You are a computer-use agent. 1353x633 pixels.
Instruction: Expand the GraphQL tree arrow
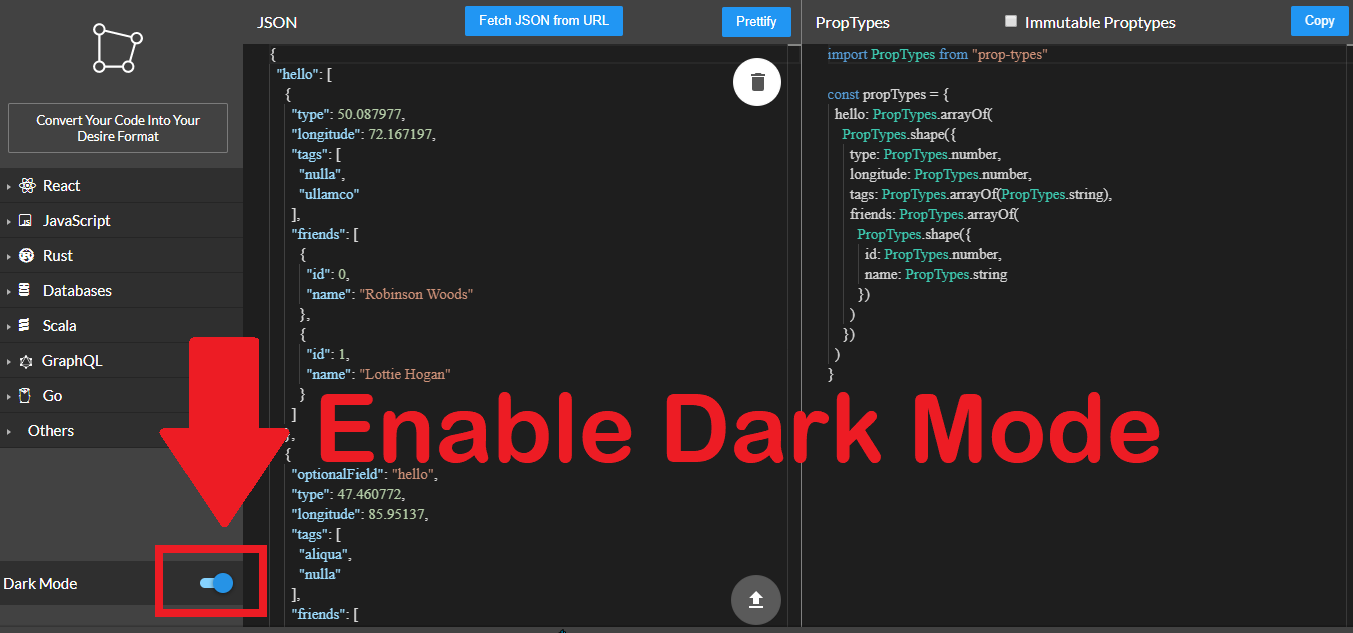click(8, 362)
